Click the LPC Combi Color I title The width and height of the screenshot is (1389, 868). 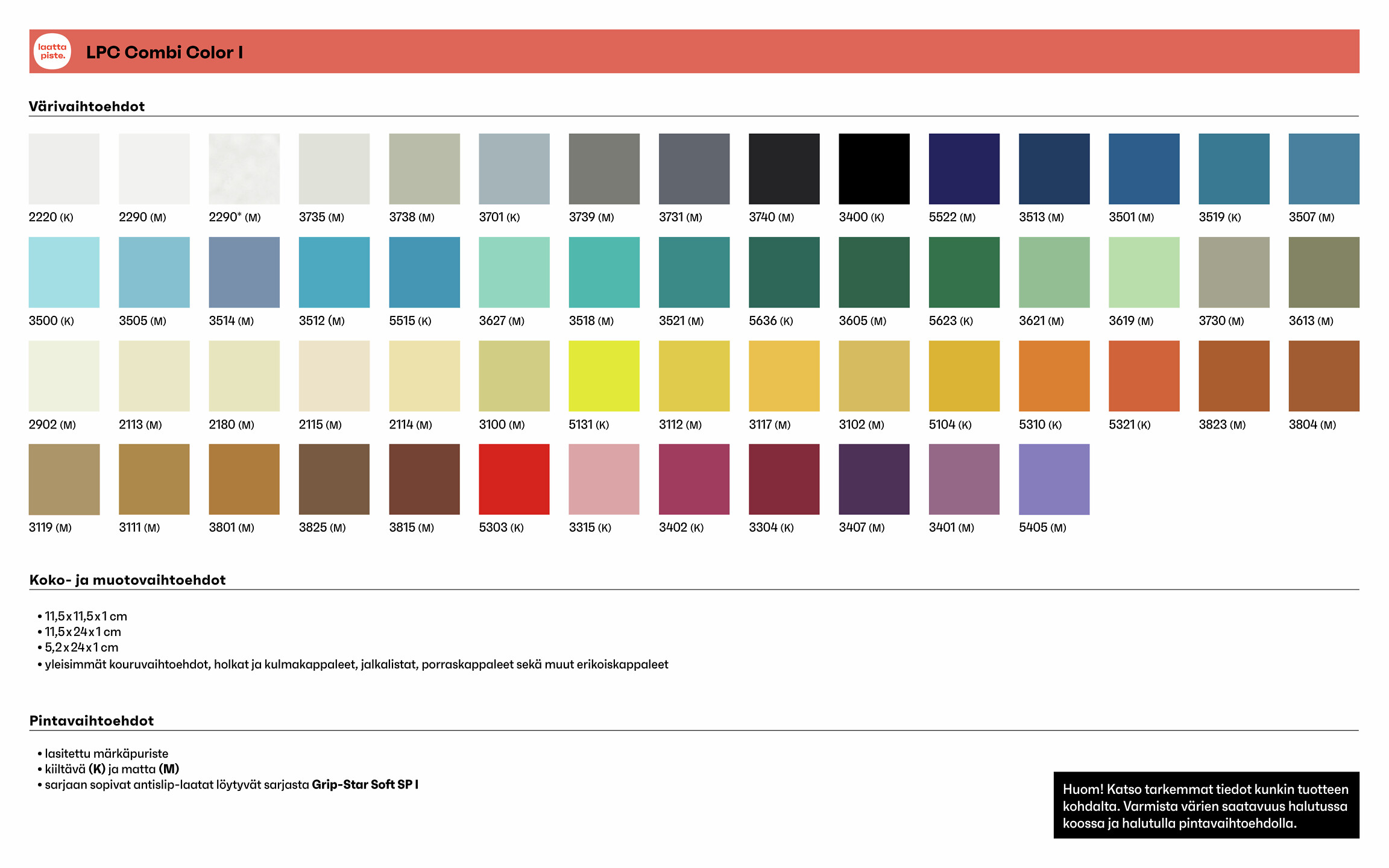tap(165, 52)
